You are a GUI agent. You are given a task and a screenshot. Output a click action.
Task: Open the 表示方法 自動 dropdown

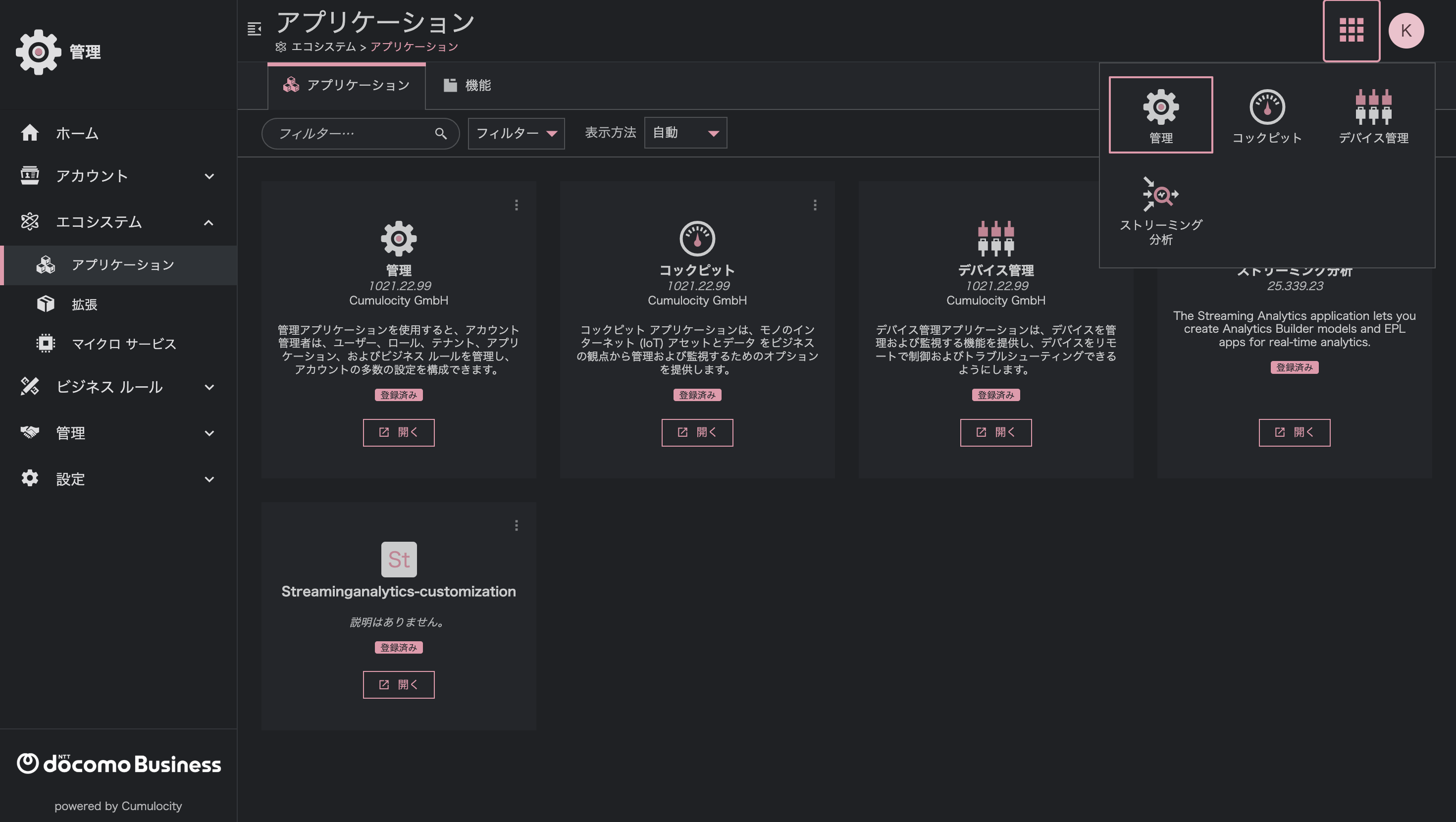[x=685, y=133]
